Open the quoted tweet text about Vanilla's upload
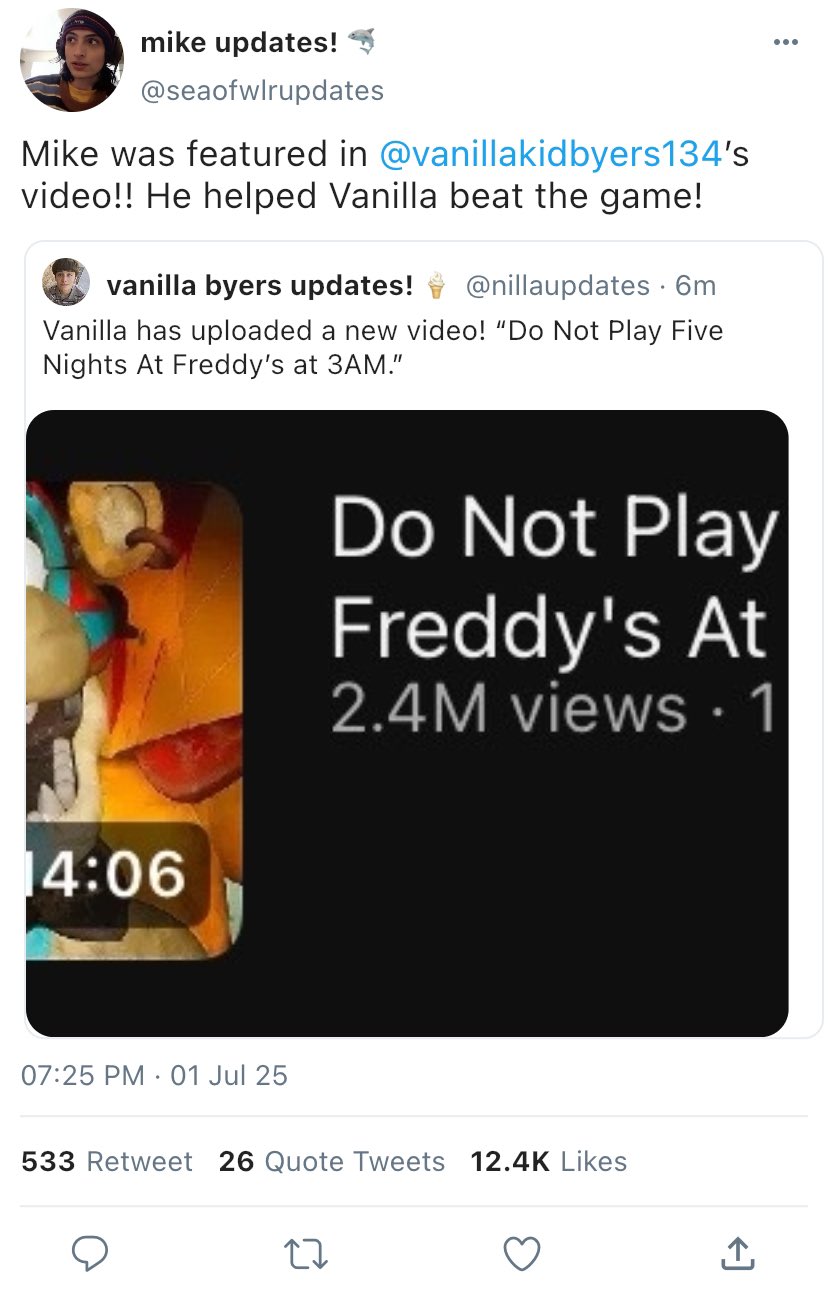Screen dimensions: 828x1297 coord(382,346)
